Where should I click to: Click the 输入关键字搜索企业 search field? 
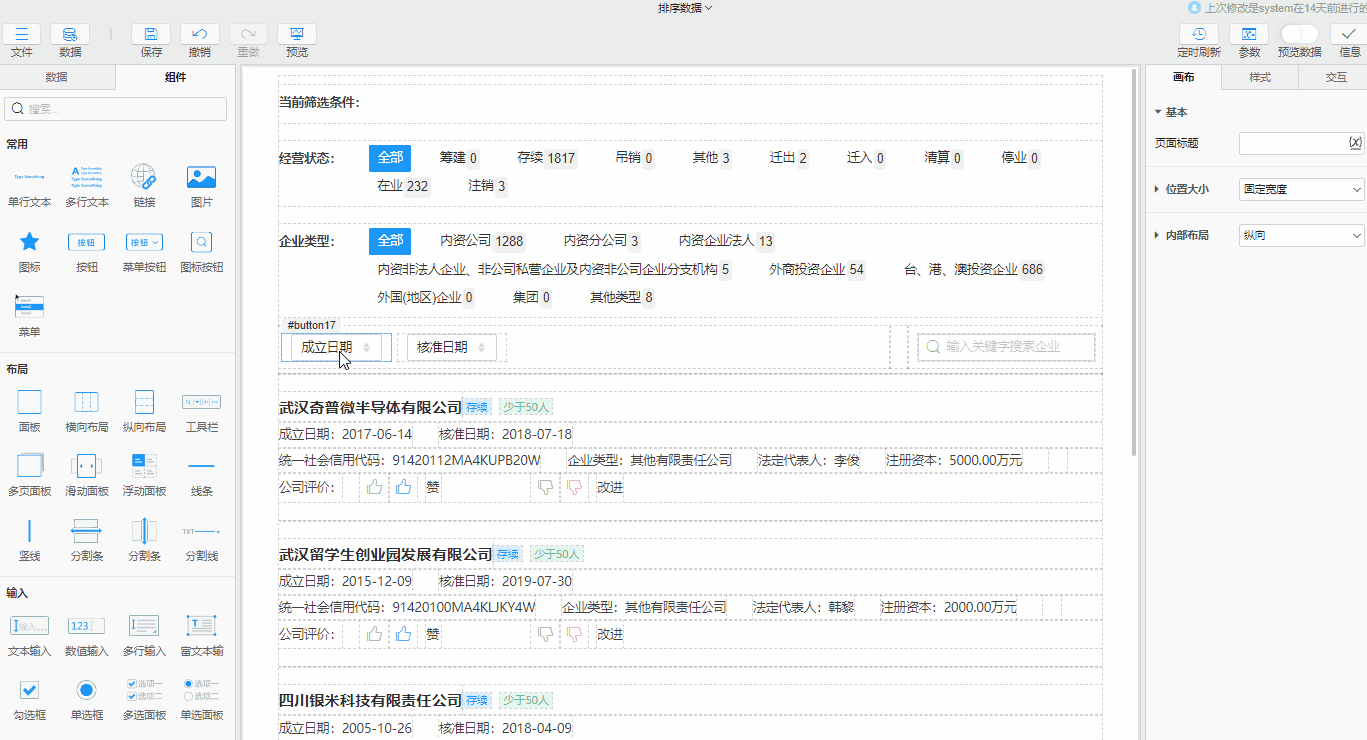[x=1006, y=346]
